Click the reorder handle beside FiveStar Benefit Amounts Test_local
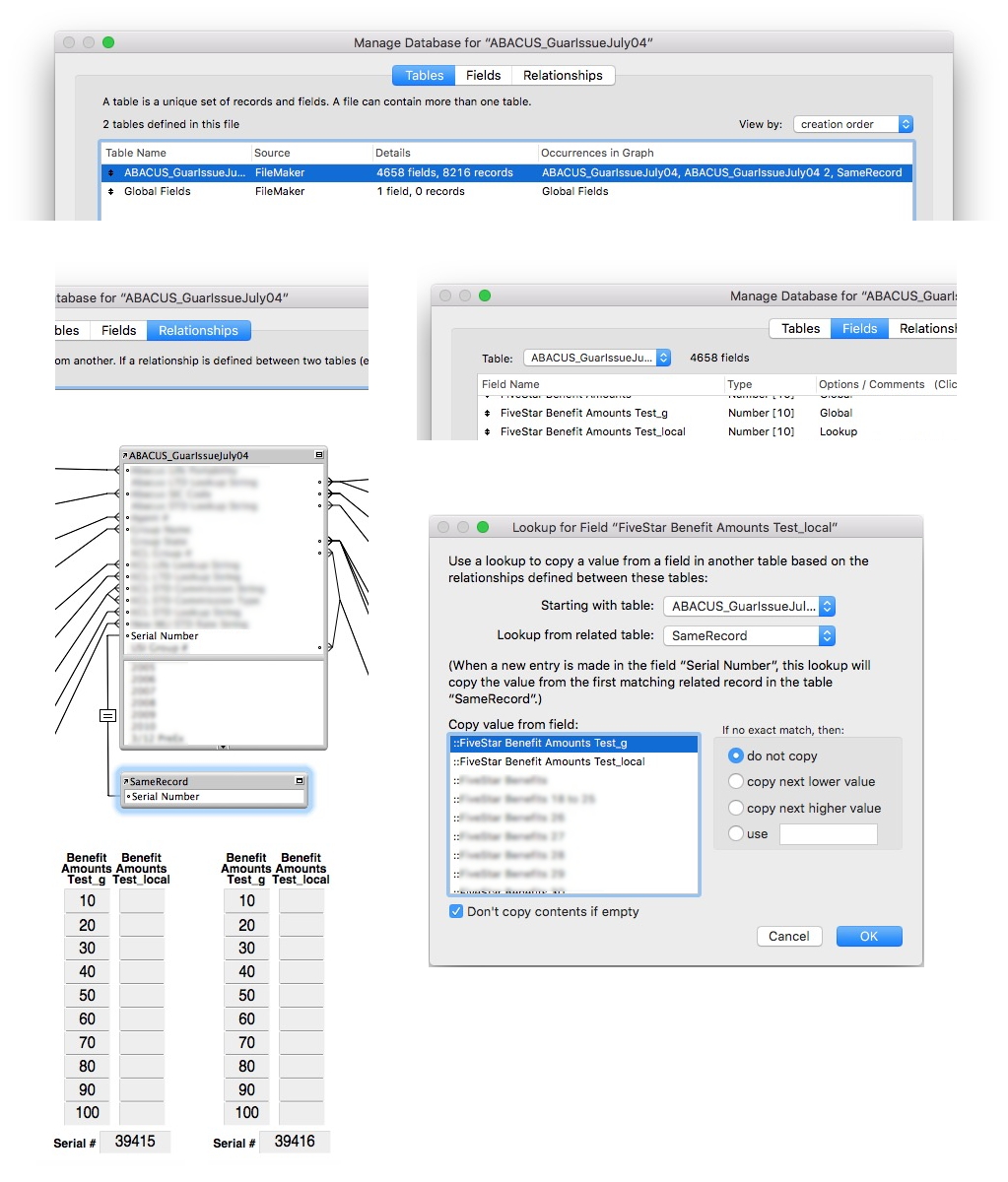Screen dimensions: 1008x1182 point(487,431)
